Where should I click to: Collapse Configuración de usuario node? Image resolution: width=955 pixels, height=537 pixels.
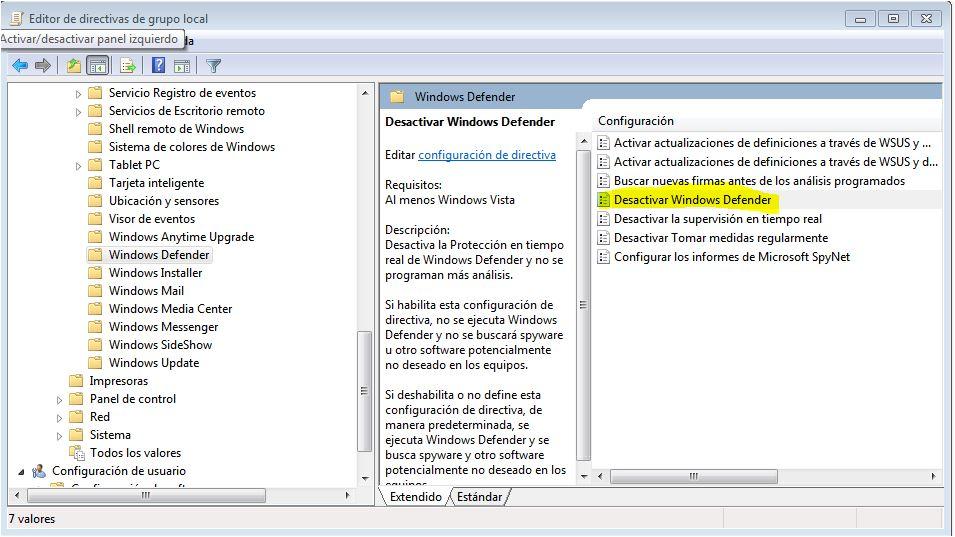click(21, 472)
